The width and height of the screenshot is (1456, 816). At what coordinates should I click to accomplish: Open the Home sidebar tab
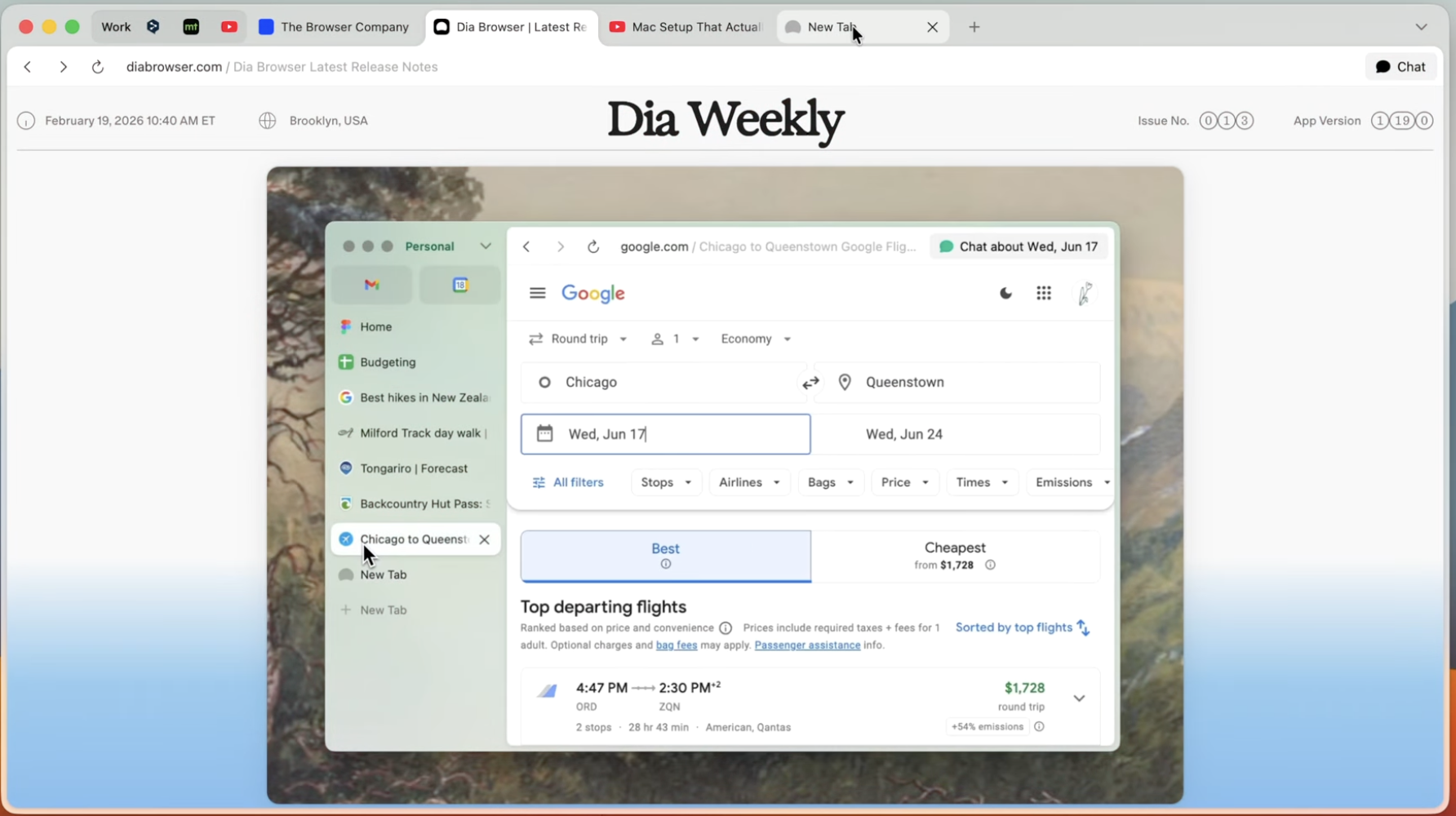coord(415,326)
